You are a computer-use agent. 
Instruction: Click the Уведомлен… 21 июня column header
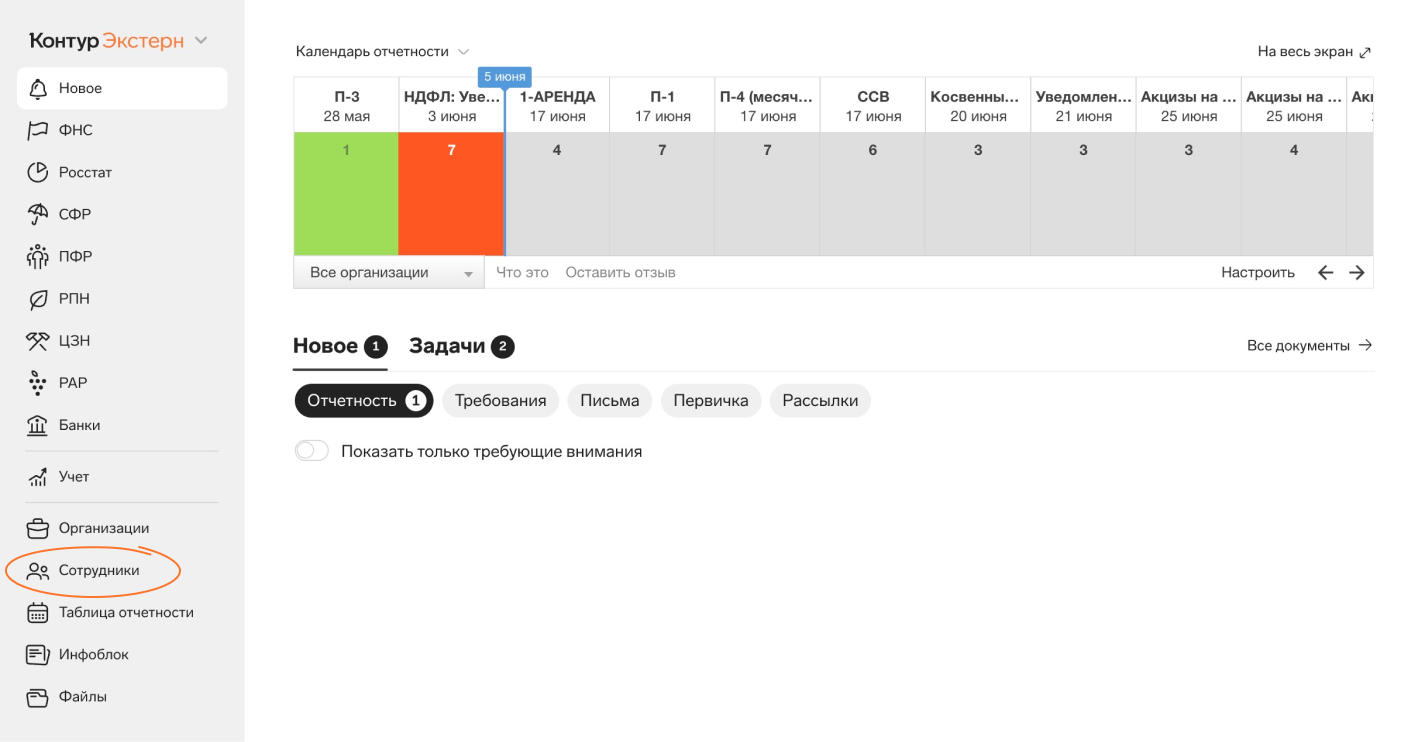[x=1083, y=106]
